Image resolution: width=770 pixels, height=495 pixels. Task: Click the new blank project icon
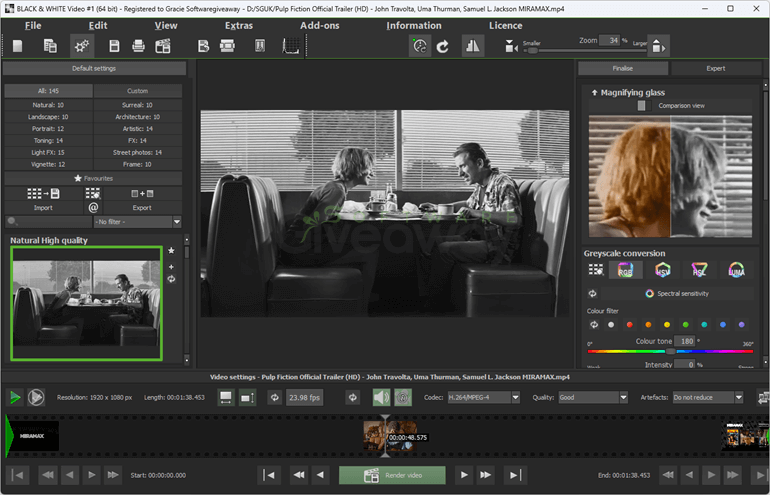pyautogui.click(x=18, y=46)
